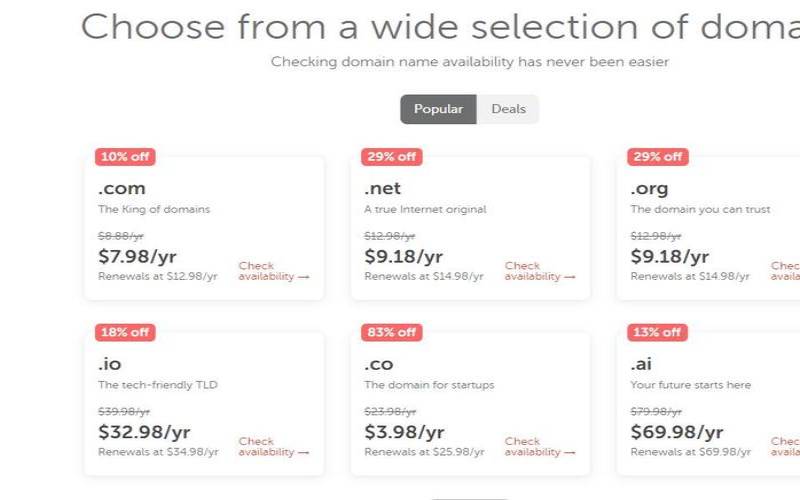Check availability for .co domain
Image resolution: width=800 pixels, height=500 pixels.
(x=539, y=446)
